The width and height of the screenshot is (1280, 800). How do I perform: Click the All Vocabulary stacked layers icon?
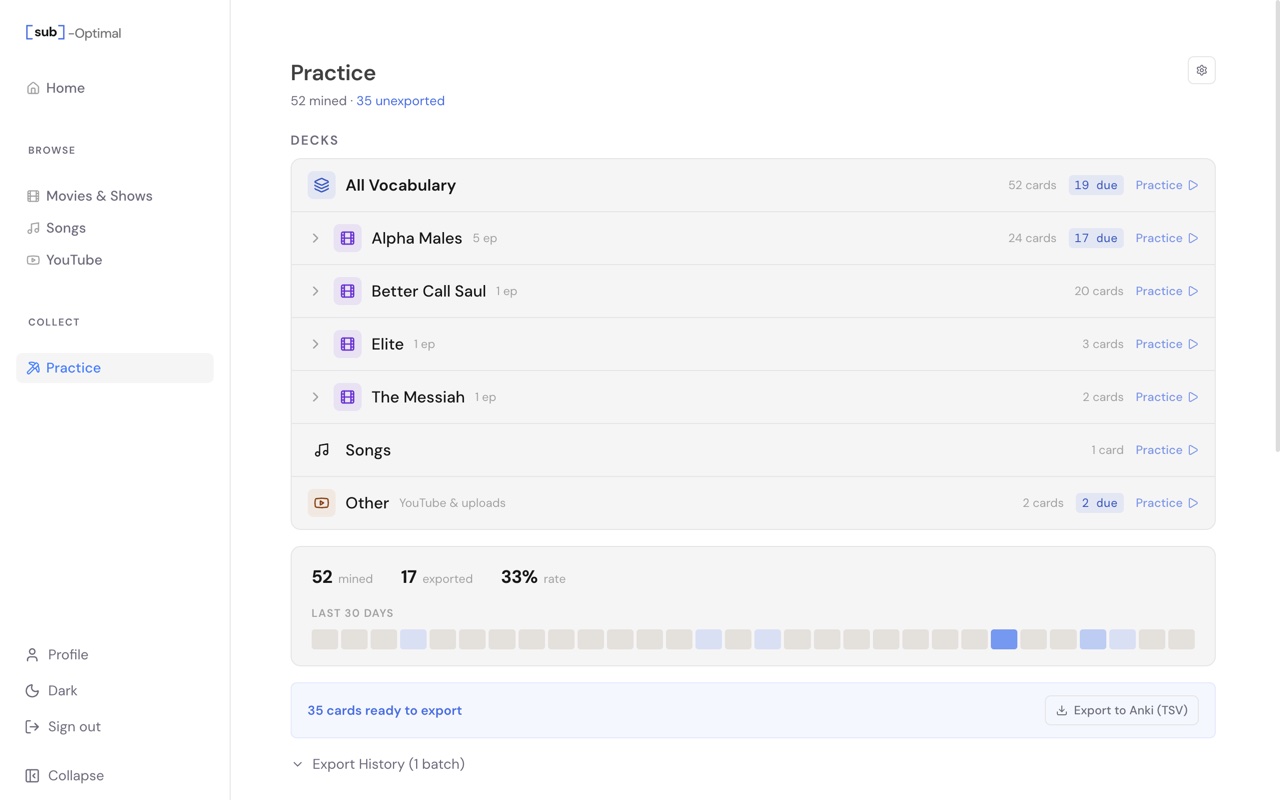pyautogui.click(x=321, y=185)
